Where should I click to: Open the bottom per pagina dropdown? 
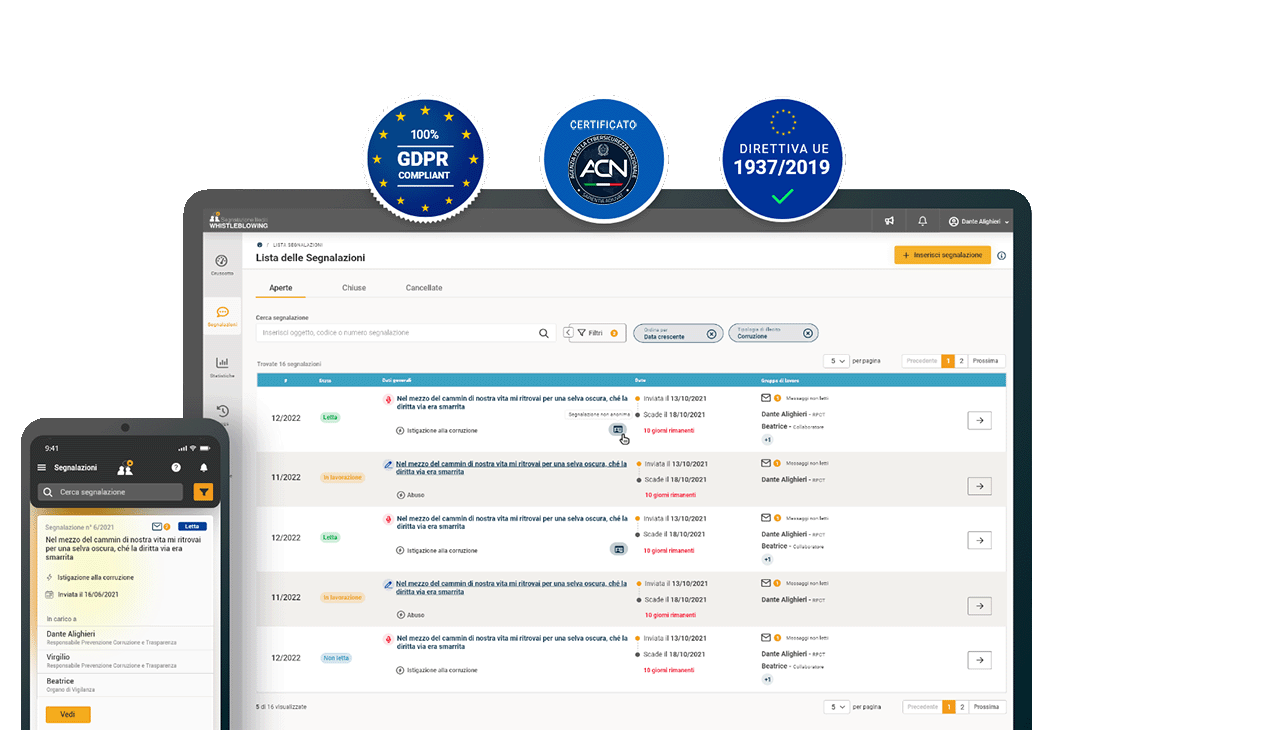pos(836,707)
